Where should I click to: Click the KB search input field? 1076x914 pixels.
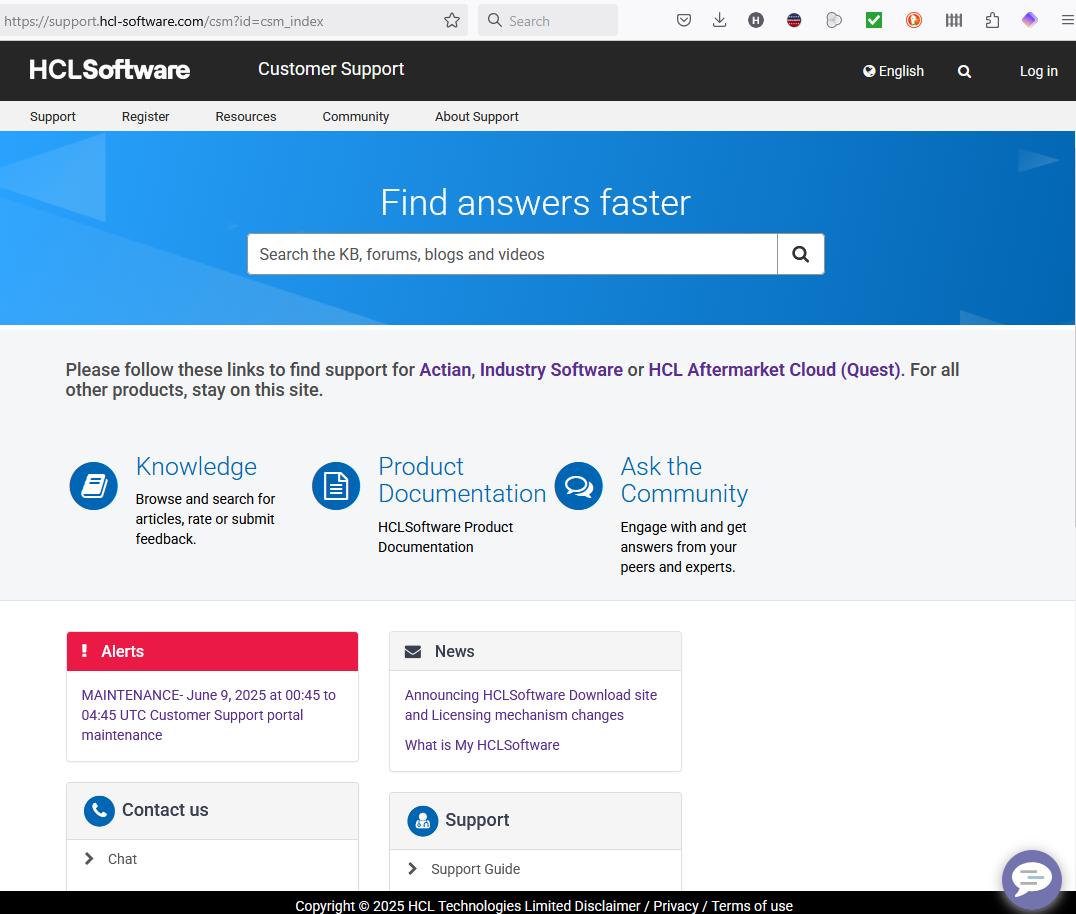click(x=512, y=254)
